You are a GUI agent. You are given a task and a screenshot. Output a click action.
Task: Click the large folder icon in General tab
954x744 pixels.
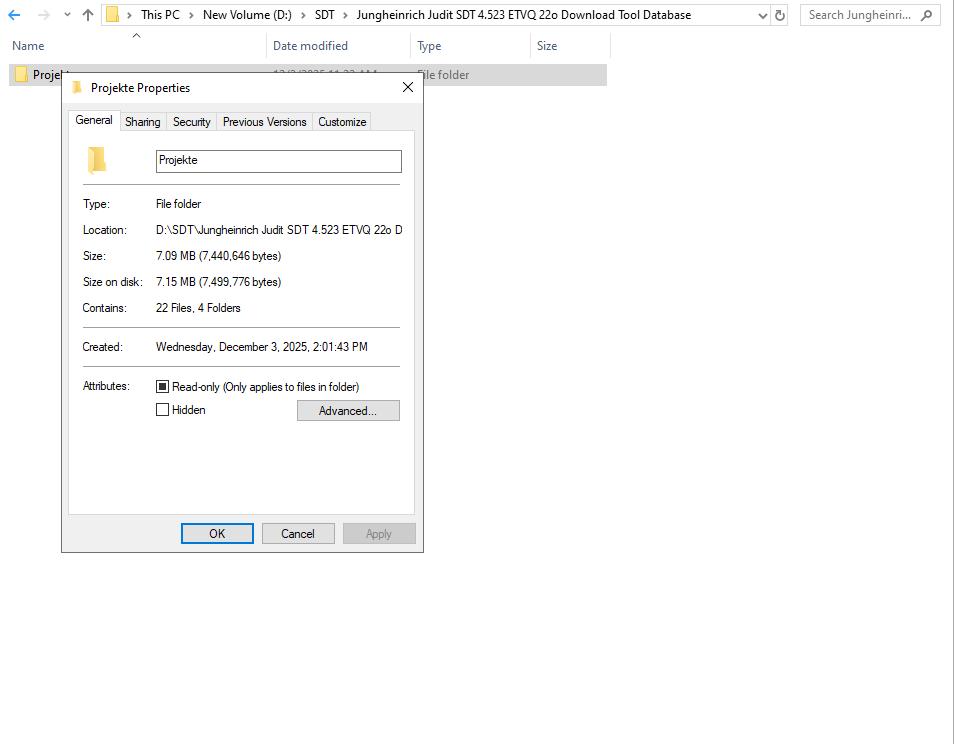point(97,161)
